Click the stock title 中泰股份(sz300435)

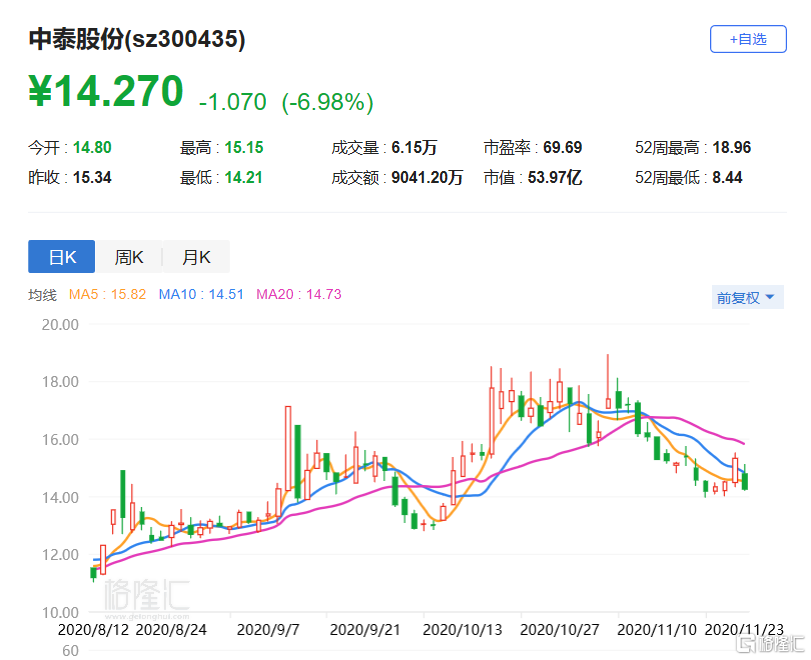point(137,39)
